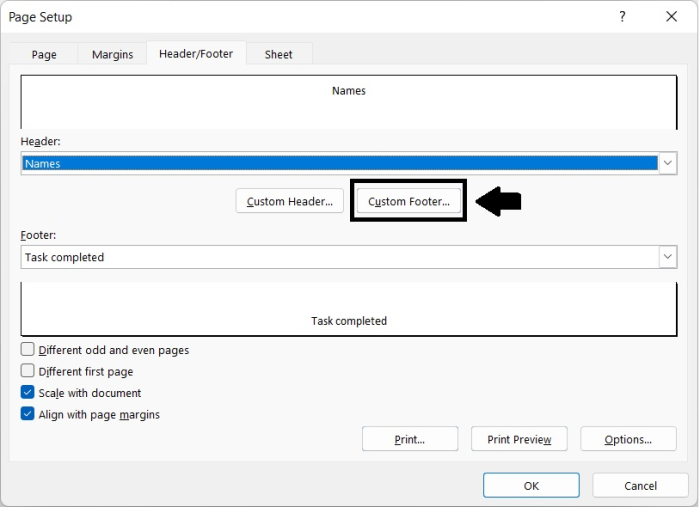Enable Different odd and even pages
Screen dimensions: 700x507
coord(28,350)
